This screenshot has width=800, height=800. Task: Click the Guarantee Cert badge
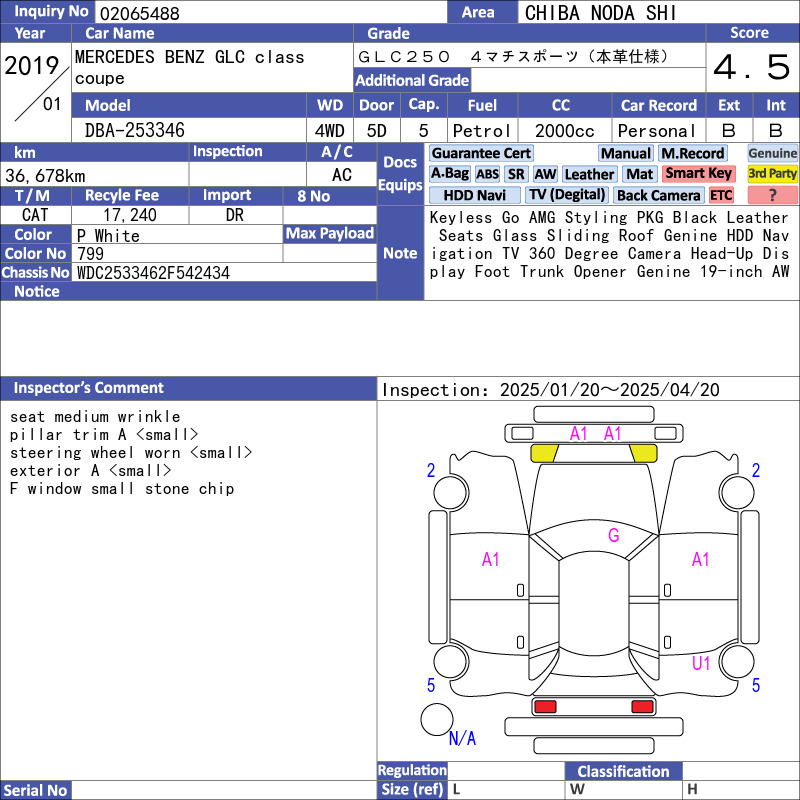click(x=481, y=153)
